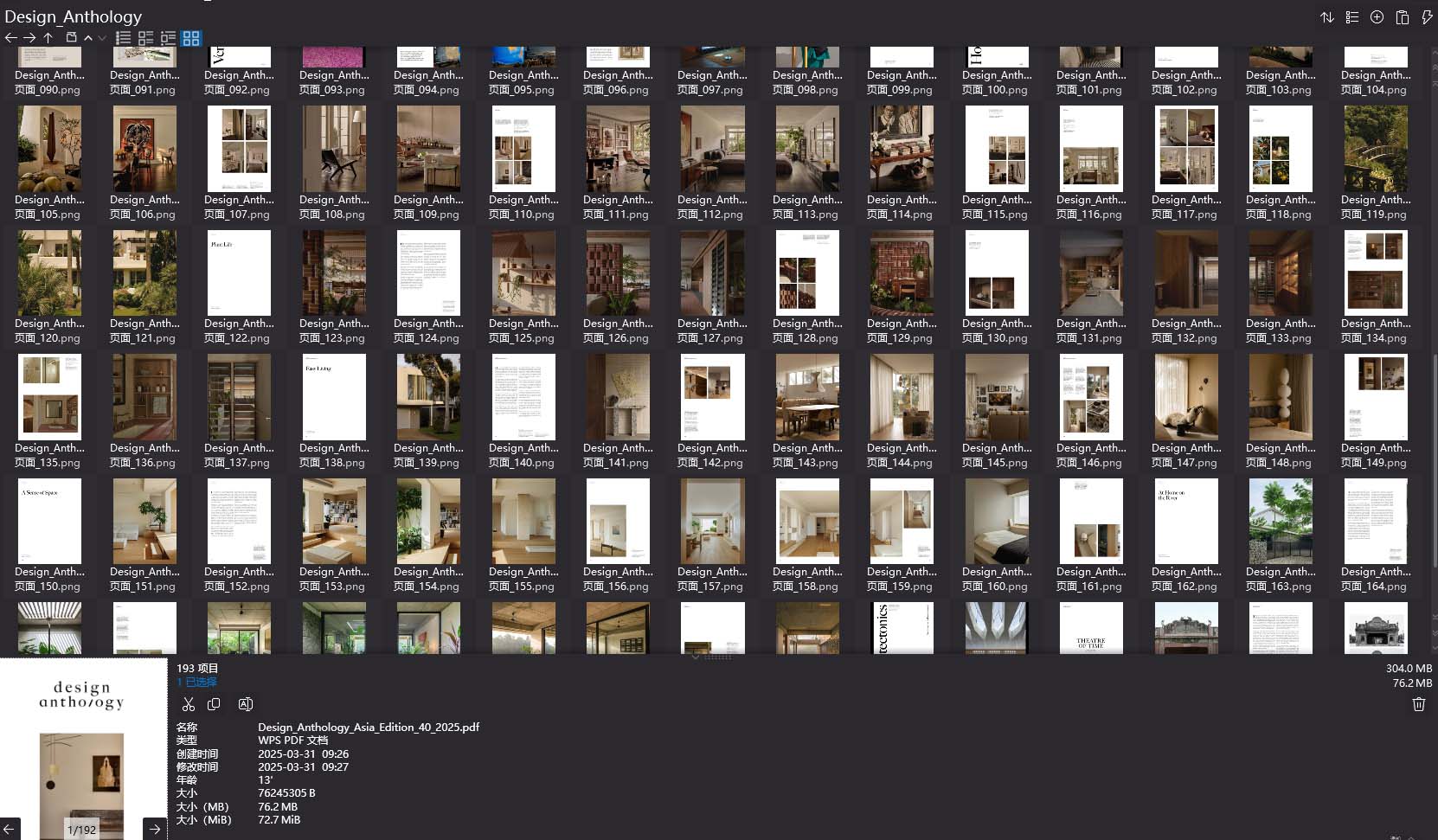Go to next preview page with the right arrow
This screenshot has width=1438, height=840.
154,829
